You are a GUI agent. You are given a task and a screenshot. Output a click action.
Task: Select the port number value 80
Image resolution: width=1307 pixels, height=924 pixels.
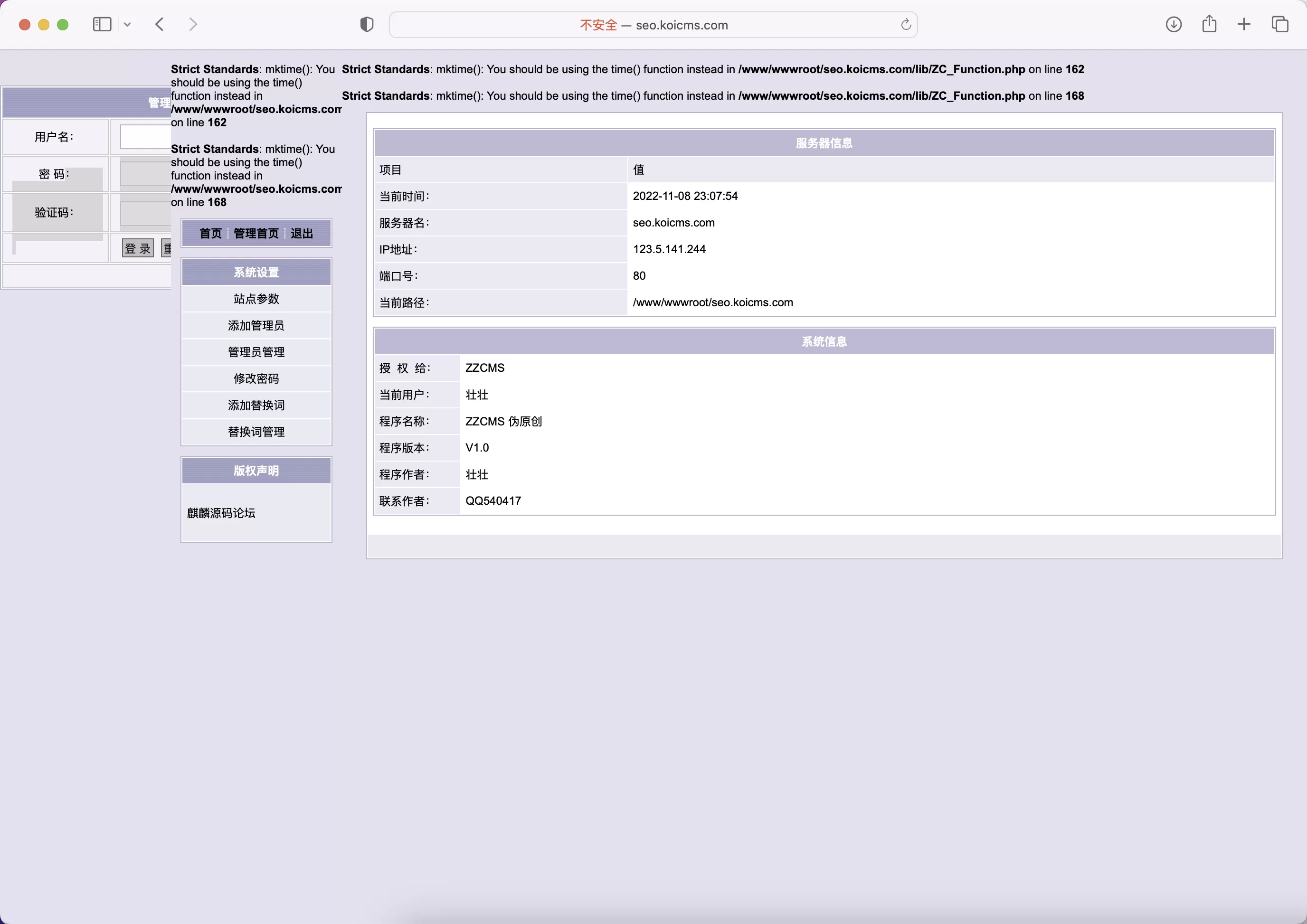(639, 276)
